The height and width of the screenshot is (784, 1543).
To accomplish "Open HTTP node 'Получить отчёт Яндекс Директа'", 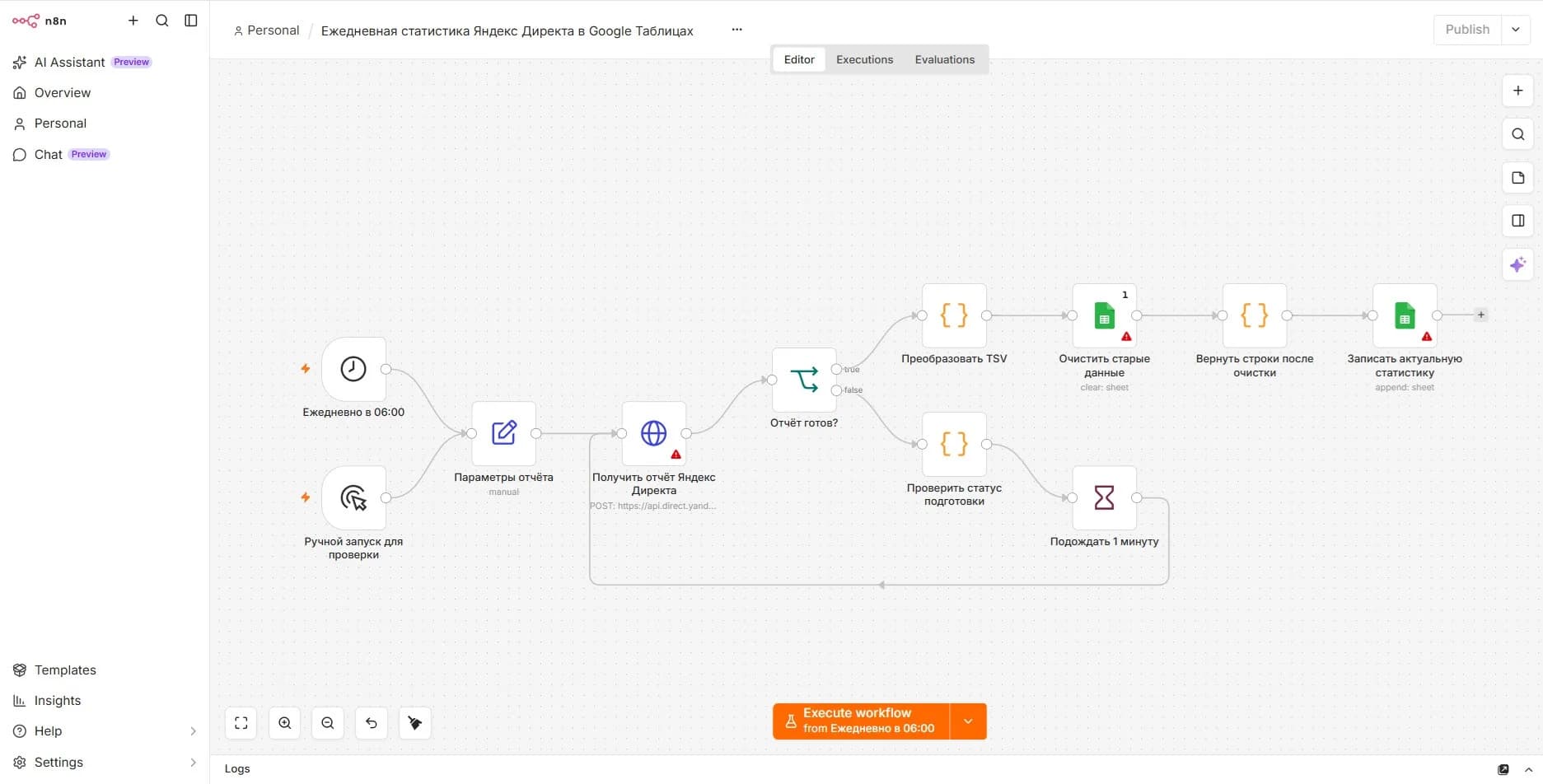I will pyautogui.click(x=654, y=433).
